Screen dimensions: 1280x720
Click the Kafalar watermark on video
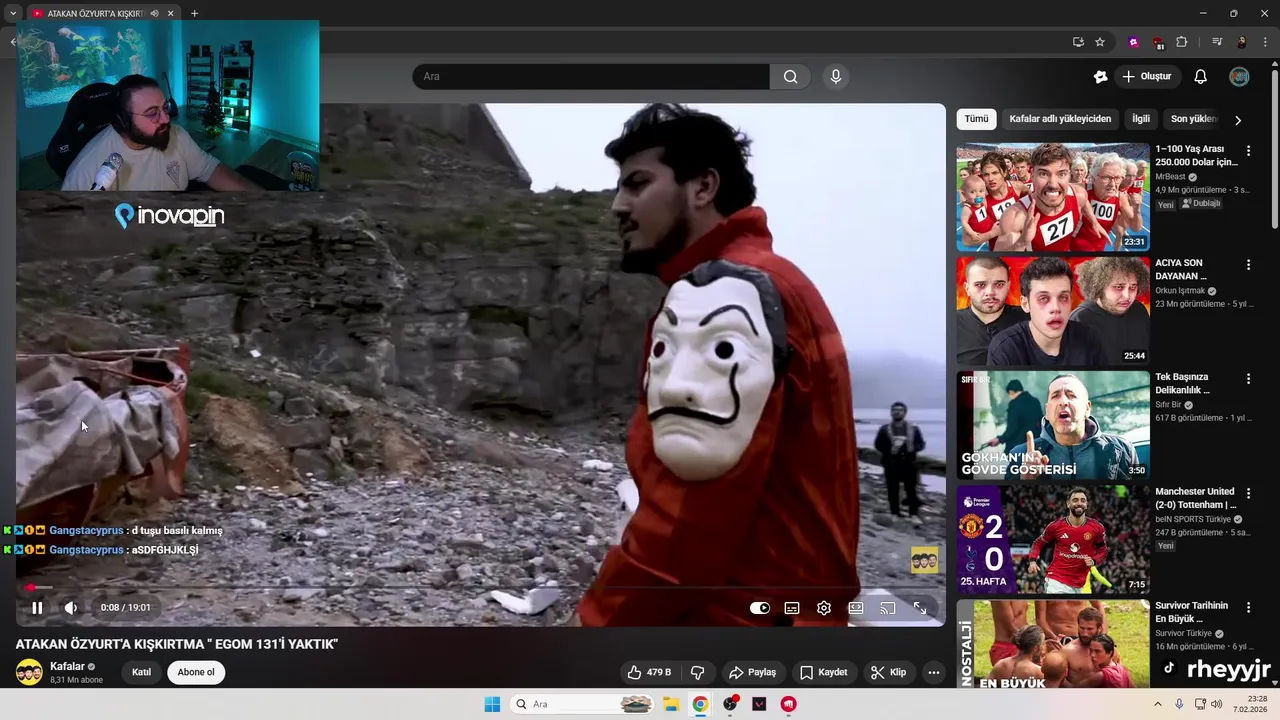click(924, 560)
